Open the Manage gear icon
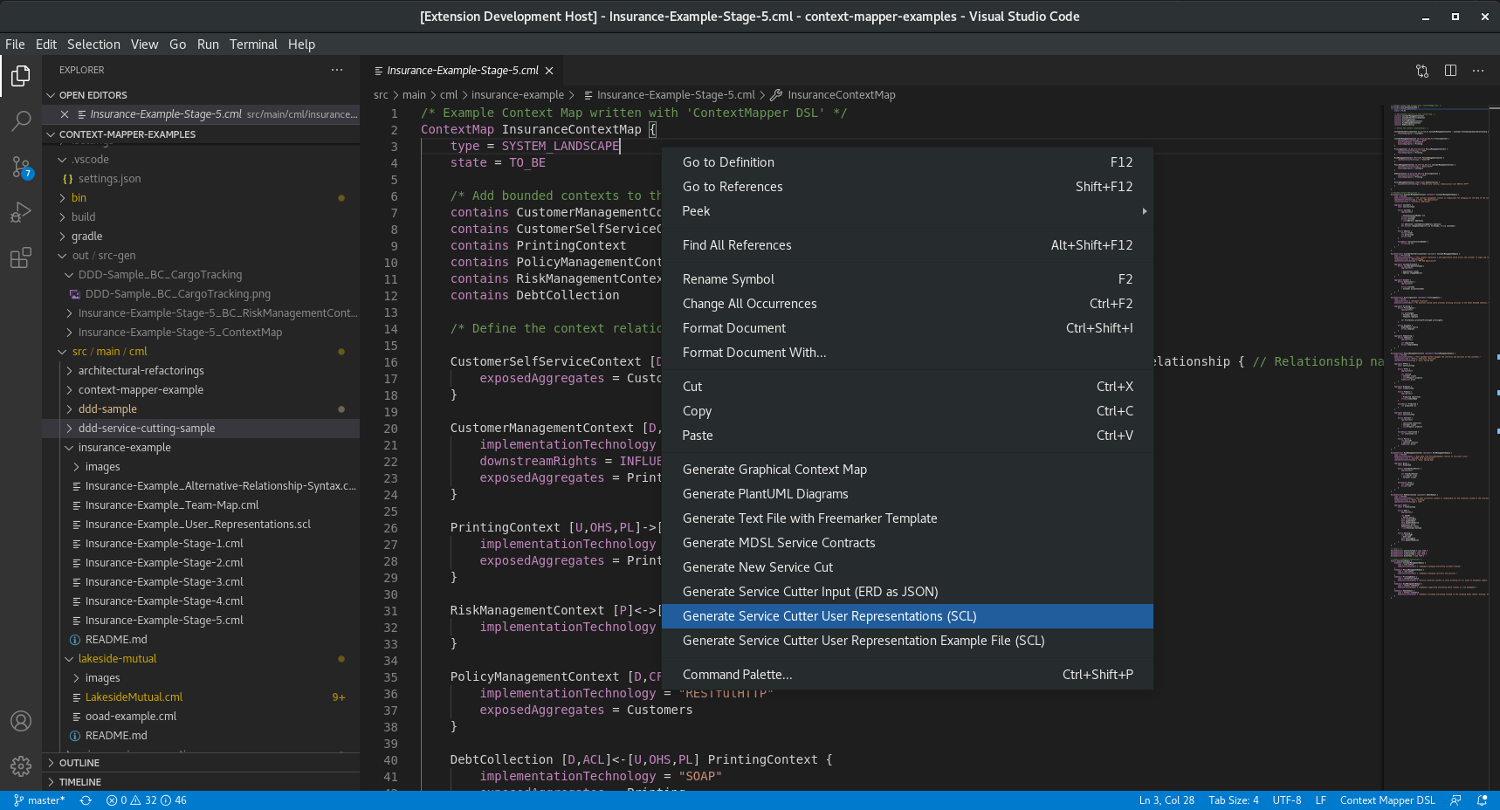The image size is (1500, 810). coord(20,767)
